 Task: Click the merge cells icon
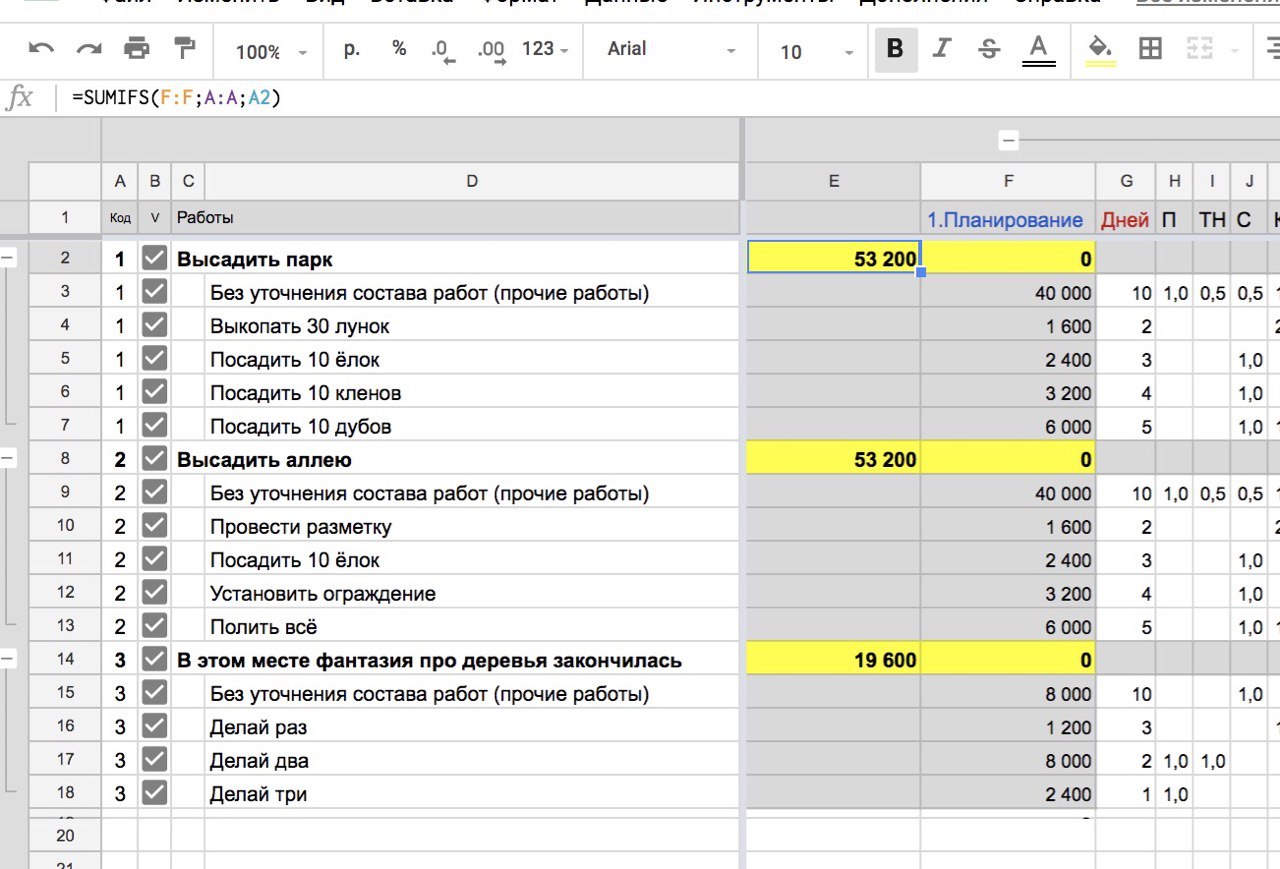coord(1199,49)
